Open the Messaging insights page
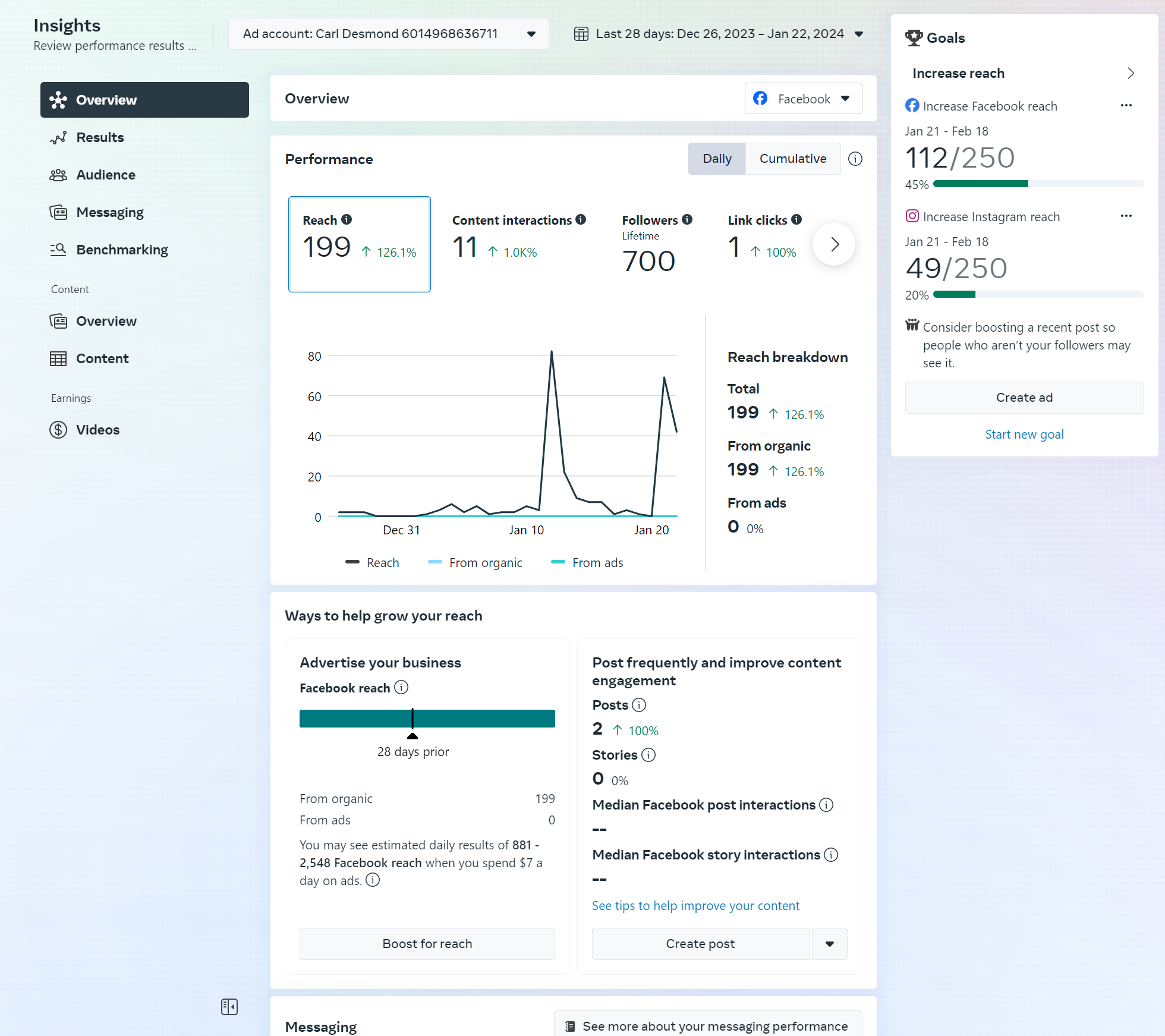The width and height of the screenshot is (1165, 1036). pos(144,212)
